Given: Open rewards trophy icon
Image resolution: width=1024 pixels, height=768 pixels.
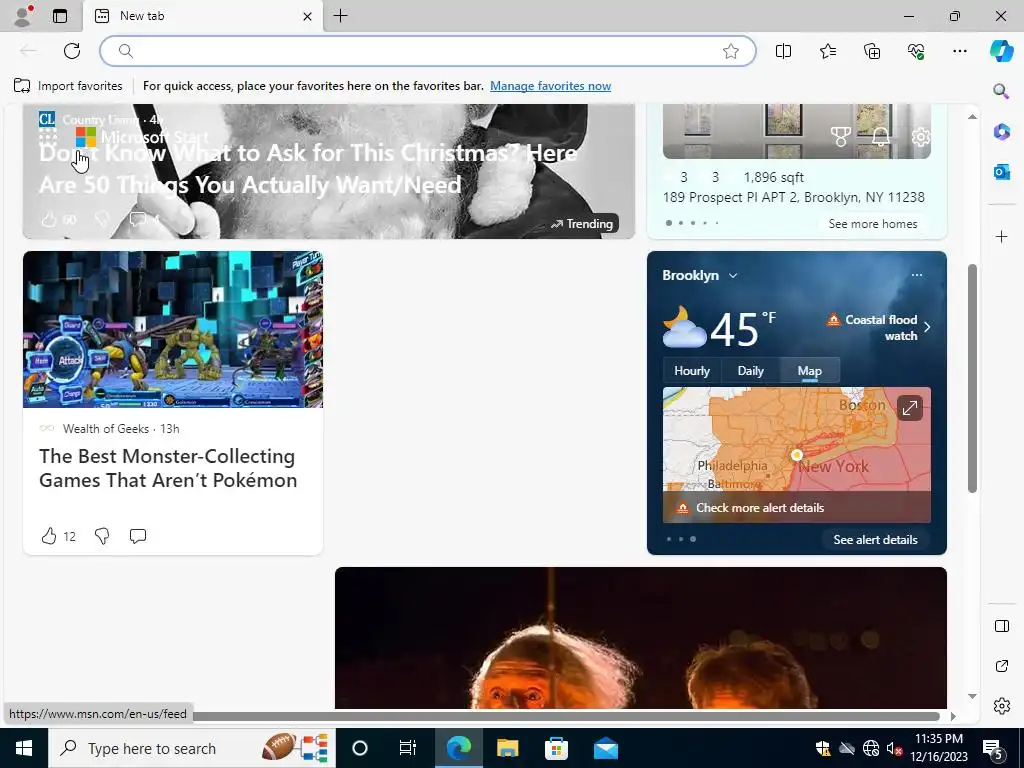Looking at the screenshot, I should (x=840, y=136).
